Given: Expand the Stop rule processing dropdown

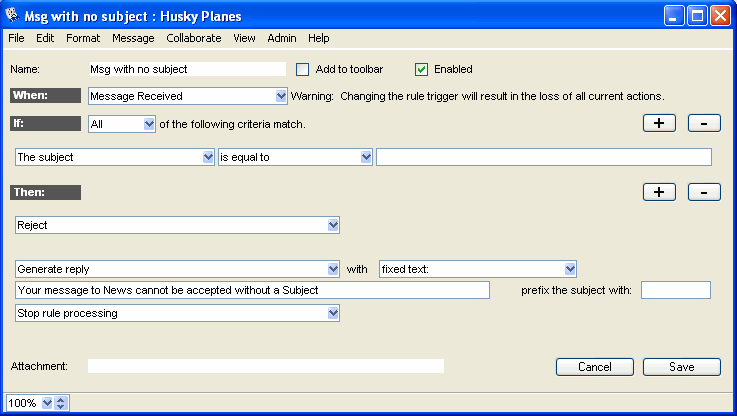Looking at the screenshot, I should point(333,313).
